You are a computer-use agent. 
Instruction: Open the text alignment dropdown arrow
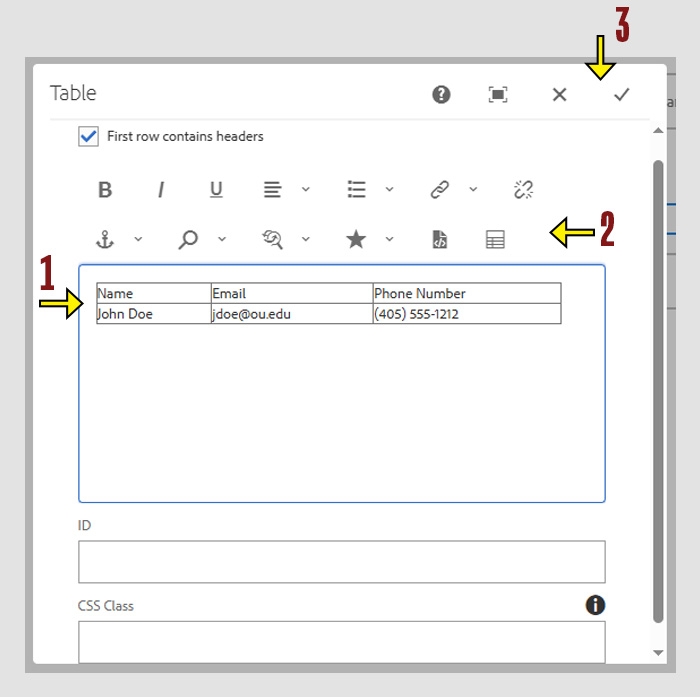306,189
